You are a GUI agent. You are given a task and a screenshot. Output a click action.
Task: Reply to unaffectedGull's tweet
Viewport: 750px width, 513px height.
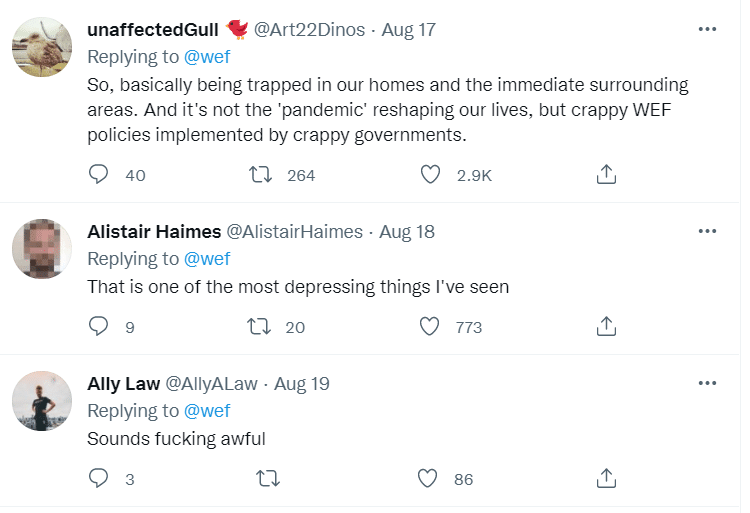[98, 175]
